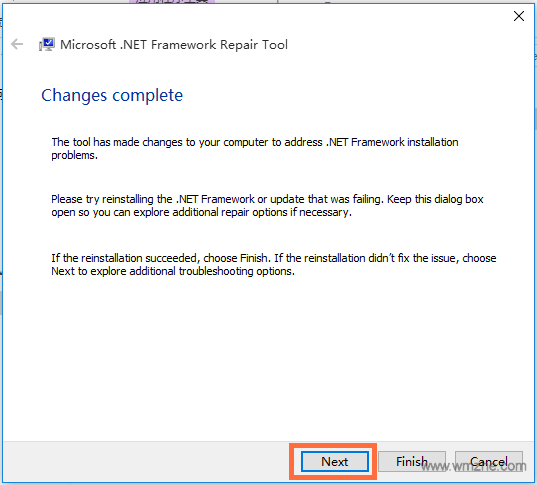Click the www.wmzhe.com watermark text
The height and width of the screenshot is (485, 537).
pos(474,466)
